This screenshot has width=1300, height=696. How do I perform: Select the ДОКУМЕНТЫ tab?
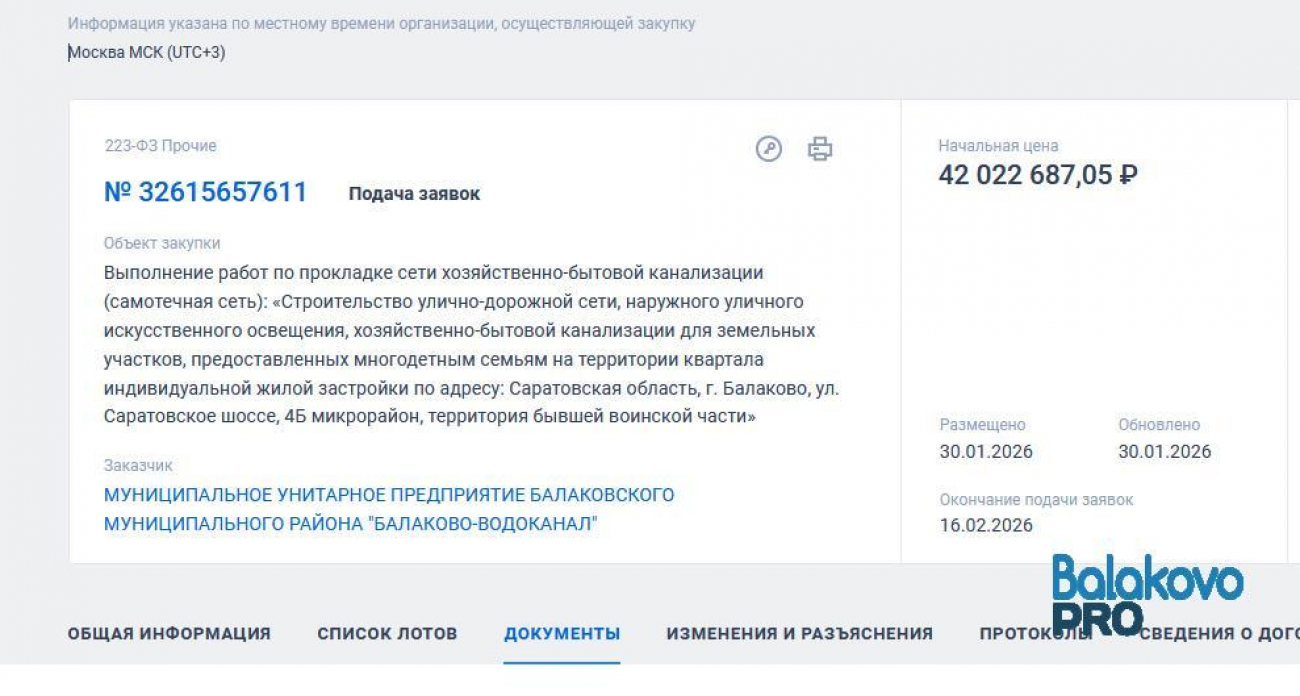(x=562, y=633)
